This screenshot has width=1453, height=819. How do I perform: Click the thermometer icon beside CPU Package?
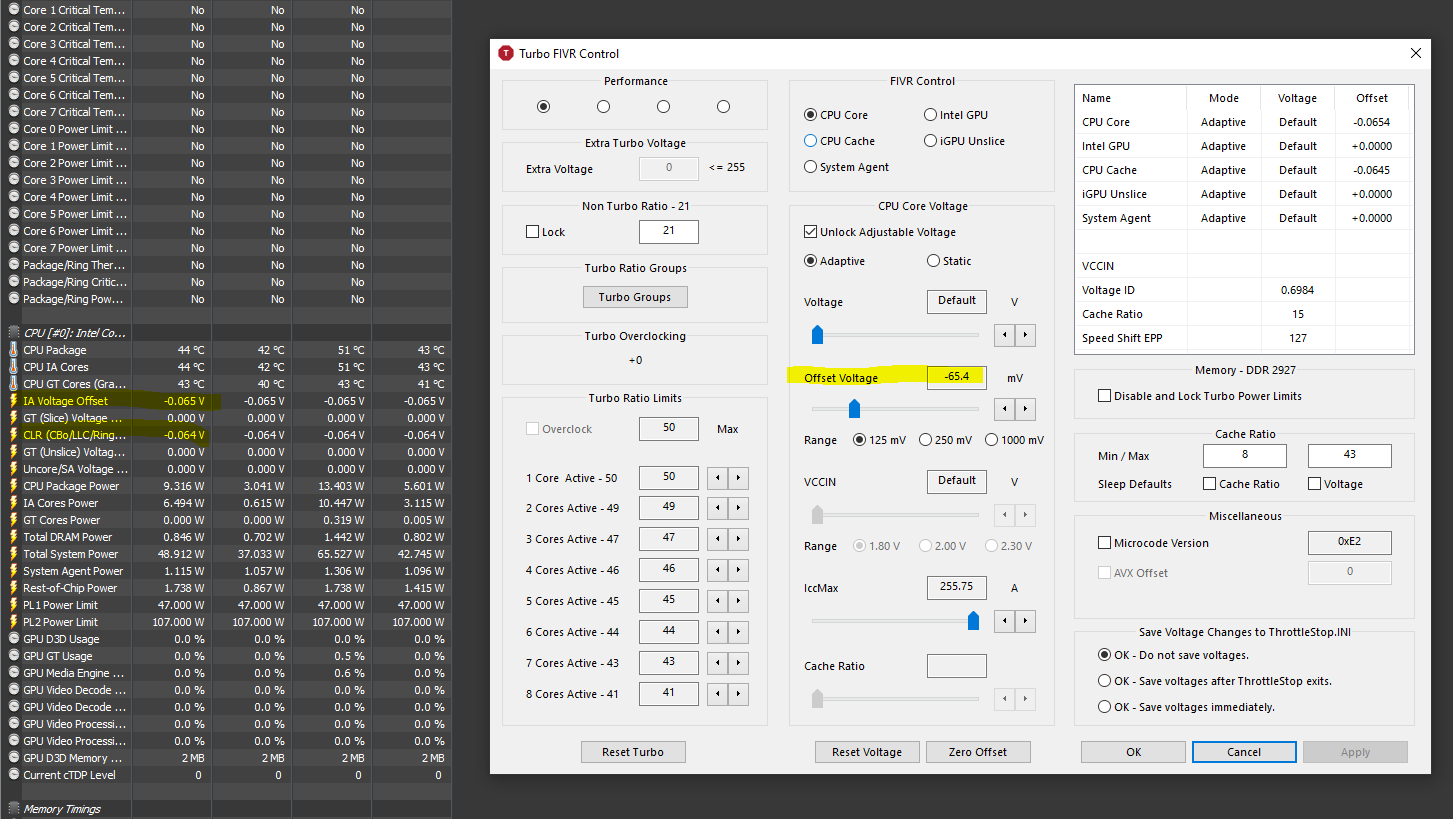point(14,350)
